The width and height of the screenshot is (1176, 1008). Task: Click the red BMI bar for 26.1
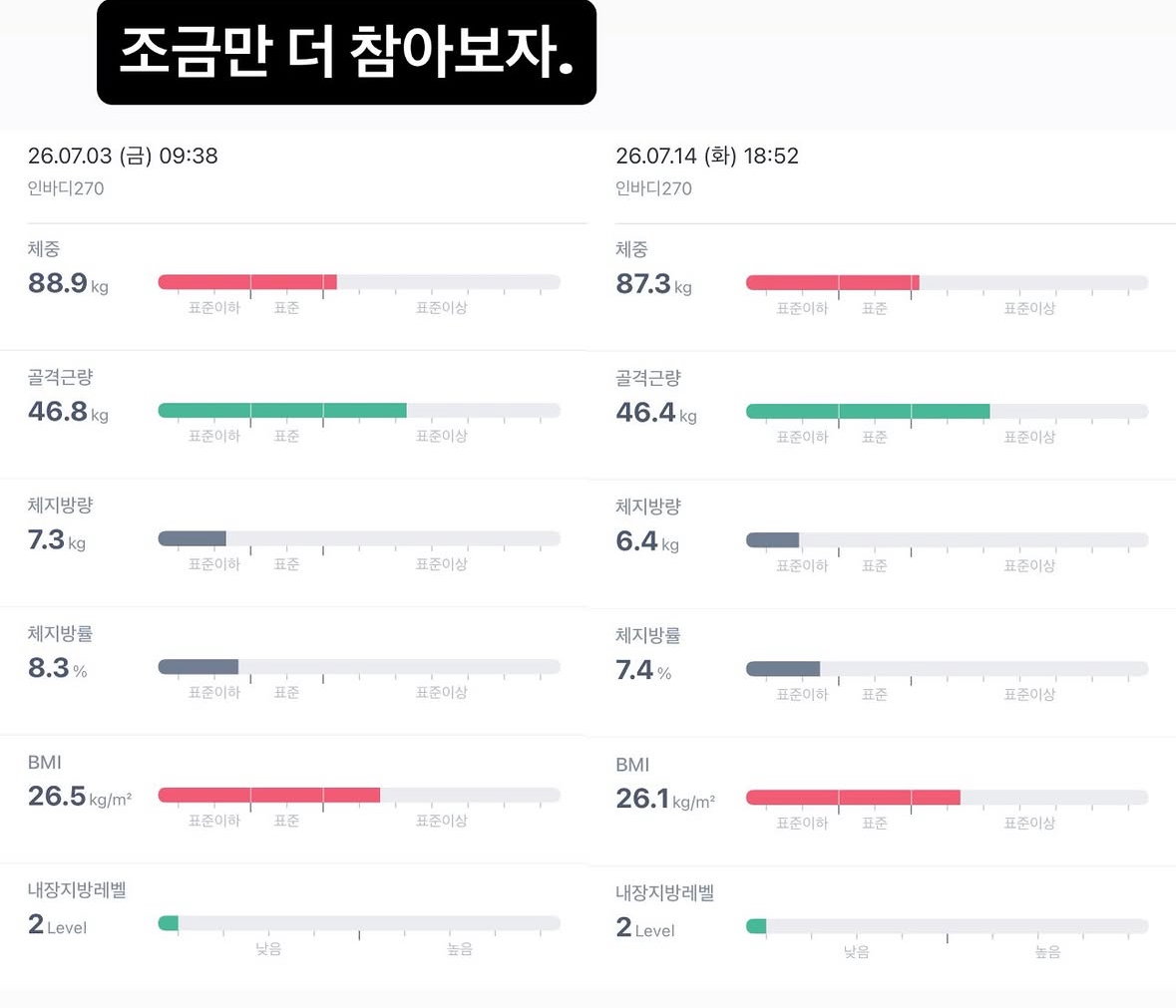click(x=854, y=797)
